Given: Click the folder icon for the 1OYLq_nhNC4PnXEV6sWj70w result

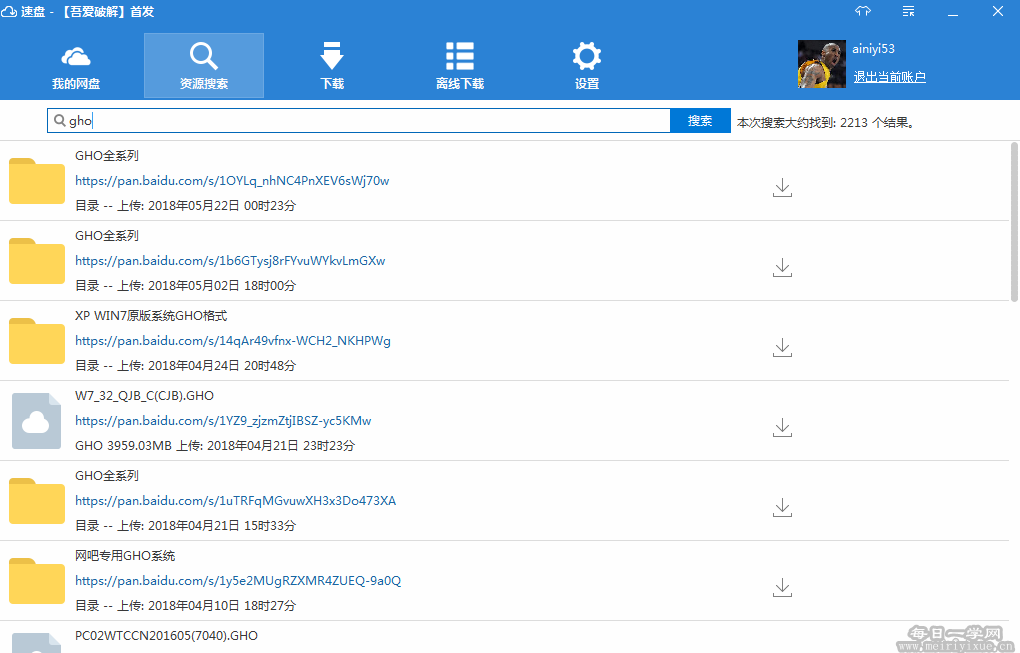Looking at the screenshot, I should pyautogui.click(x=36, y=181).
